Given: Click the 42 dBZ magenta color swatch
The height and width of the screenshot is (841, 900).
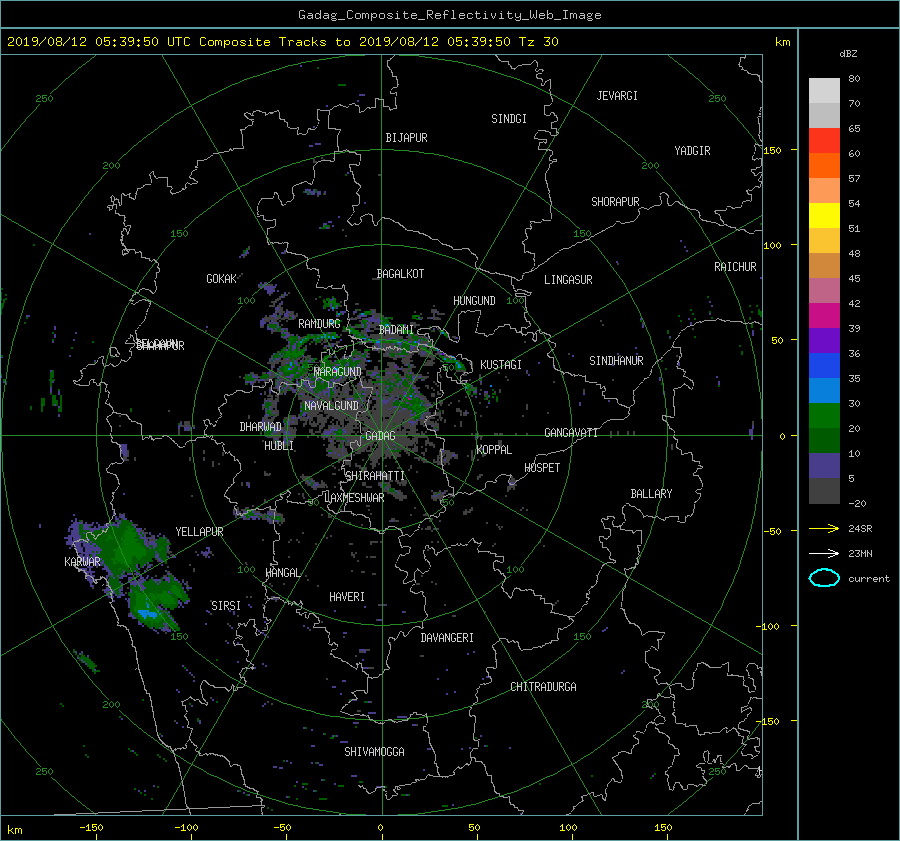Looking at the screenshot, I should click(824, 315).
